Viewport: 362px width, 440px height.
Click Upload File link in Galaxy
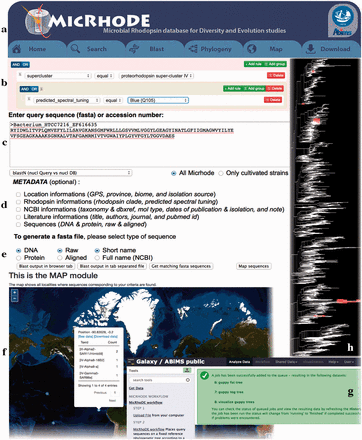tap(141, 415)
